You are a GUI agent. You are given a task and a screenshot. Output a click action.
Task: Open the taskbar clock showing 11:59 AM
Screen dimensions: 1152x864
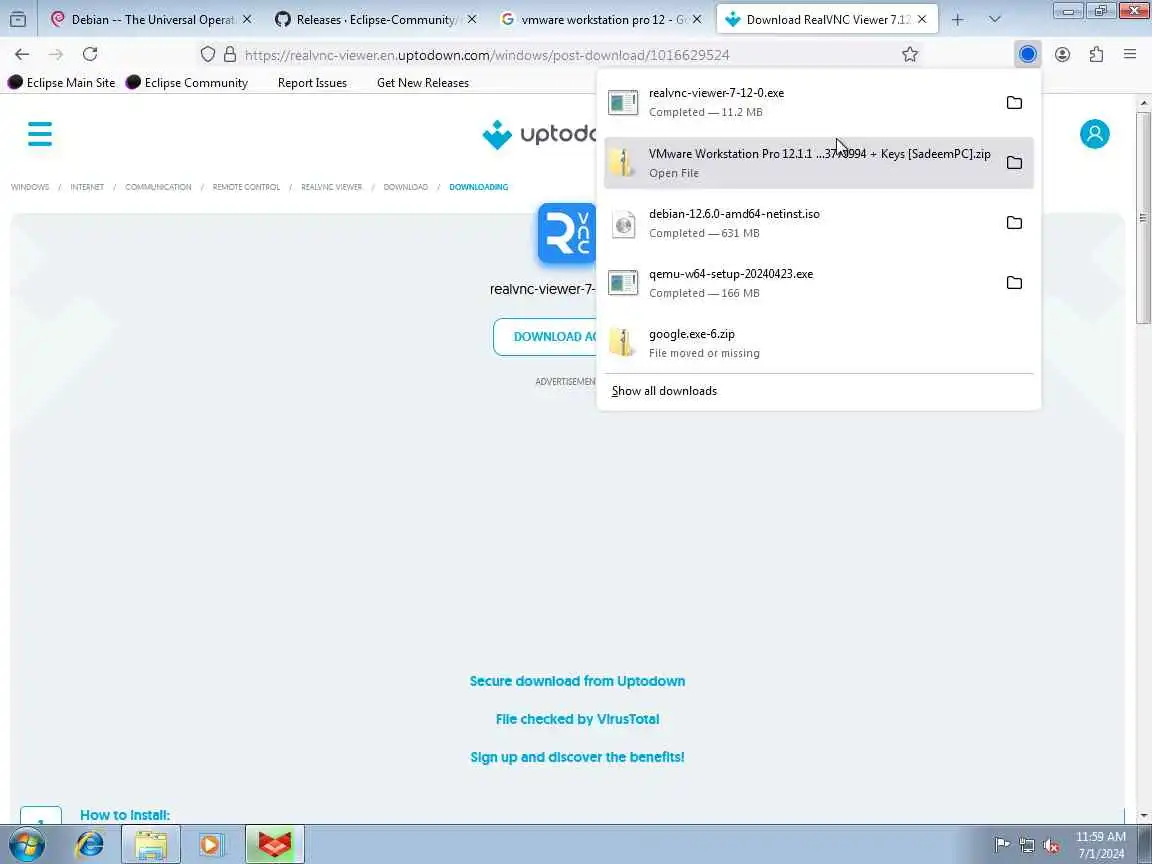pyautogui.click(x=1101, y=845)
